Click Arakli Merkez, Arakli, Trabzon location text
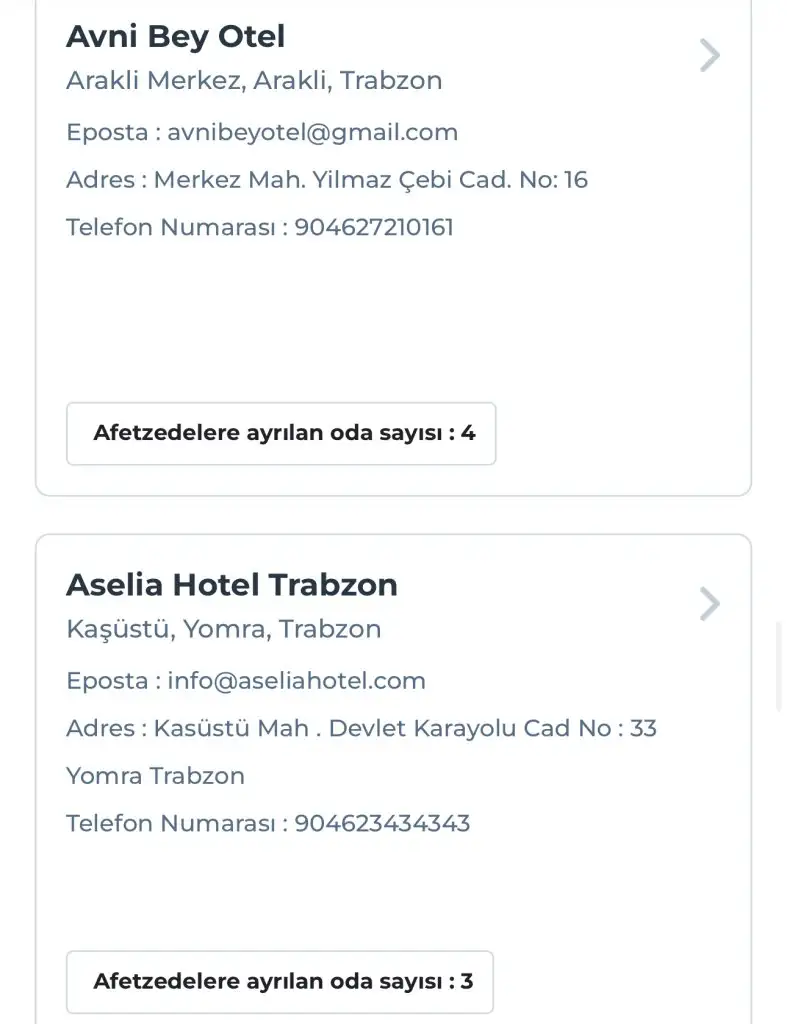 254,81
